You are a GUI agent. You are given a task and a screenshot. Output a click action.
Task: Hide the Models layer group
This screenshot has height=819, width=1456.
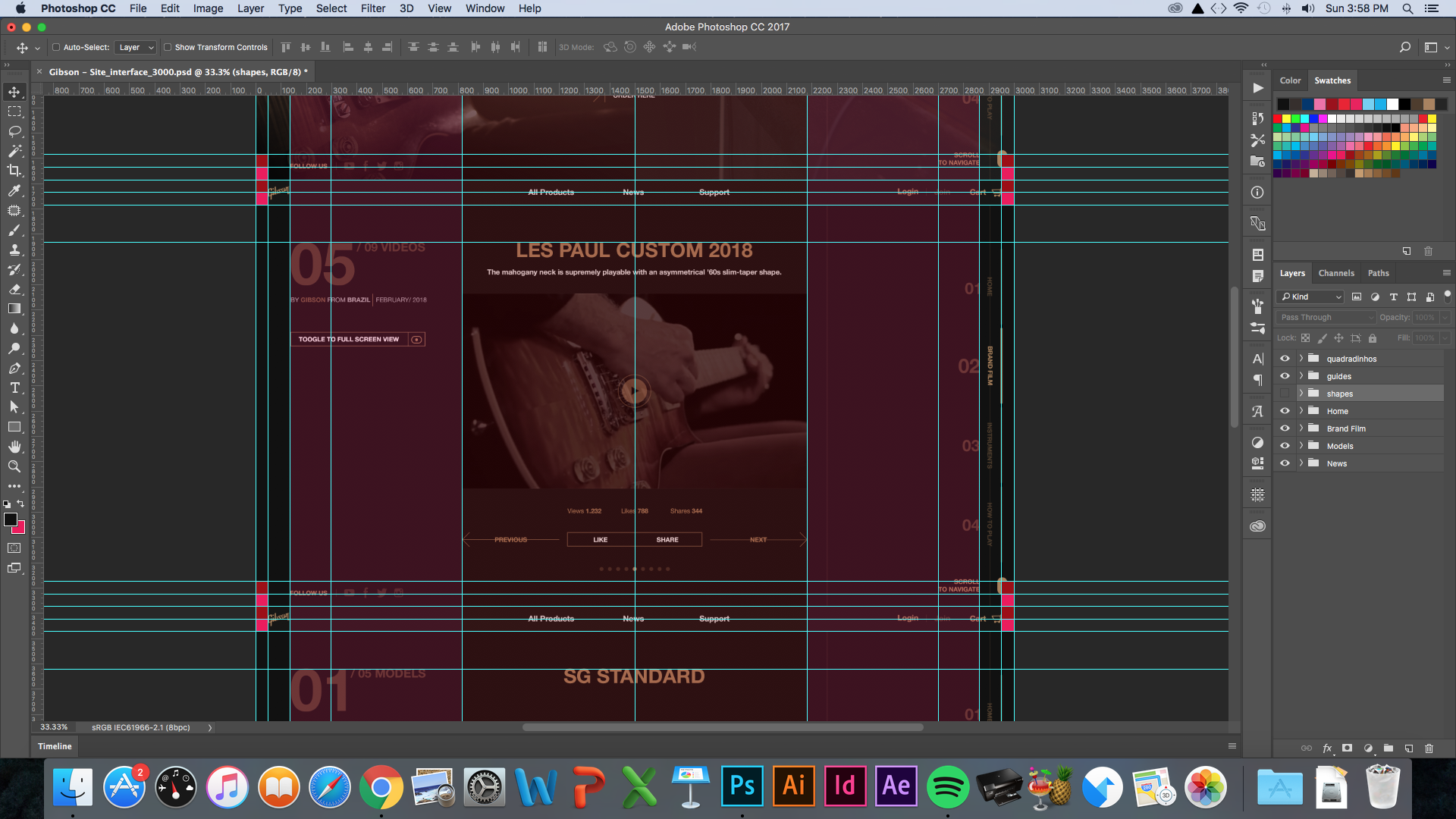[1285, 446]
